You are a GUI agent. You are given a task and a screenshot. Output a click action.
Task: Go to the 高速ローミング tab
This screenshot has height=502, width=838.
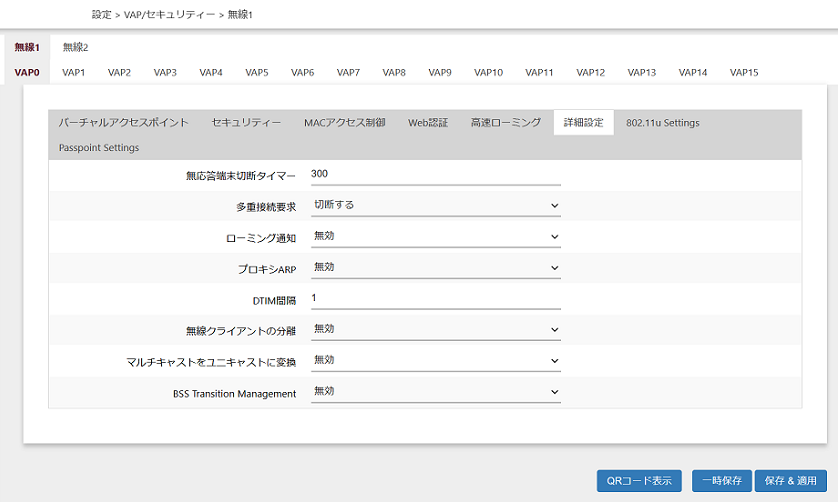505,123
